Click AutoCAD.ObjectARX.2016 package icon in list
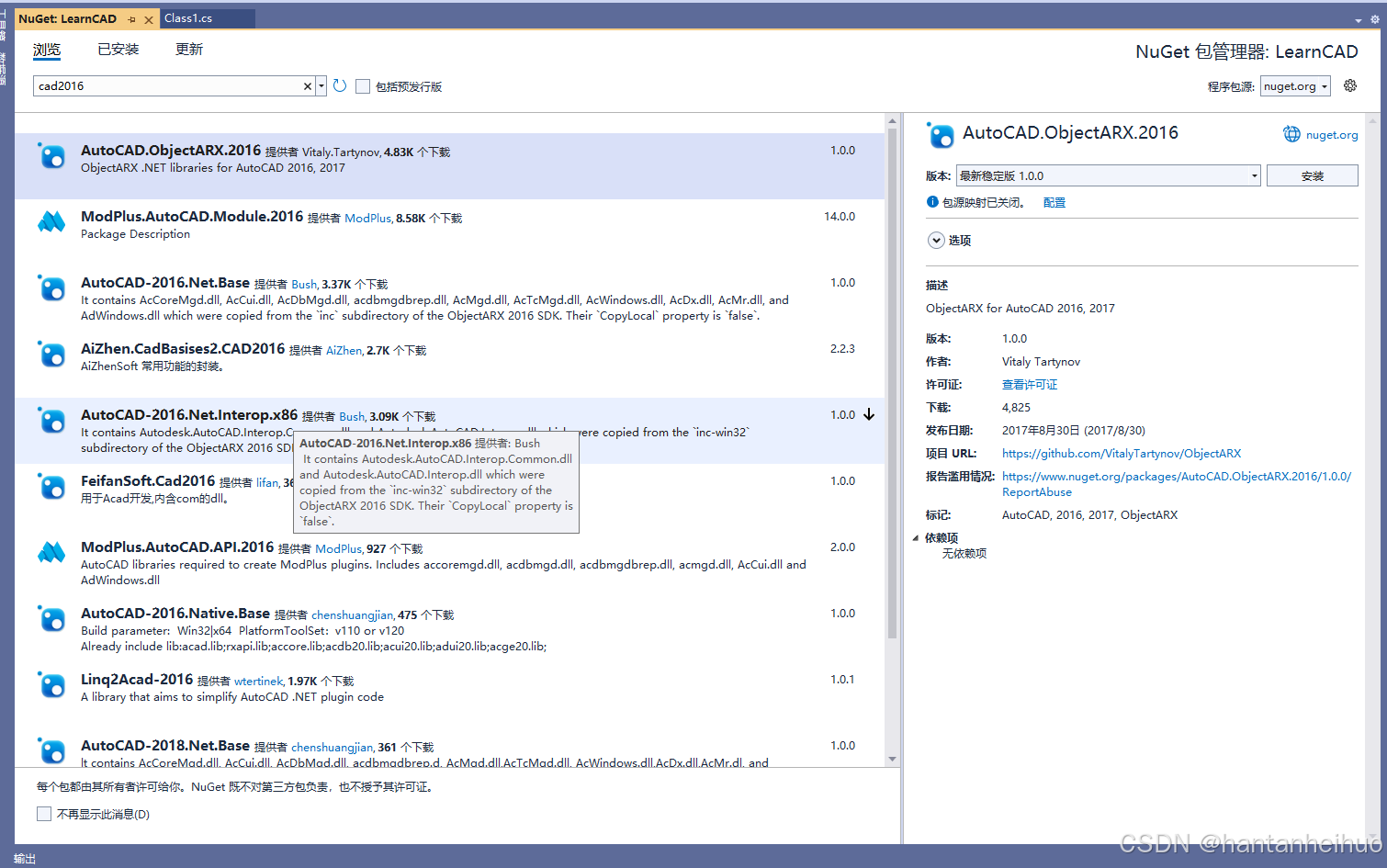The height and width of the screenshot is (868, 1387). click(51, 157)
